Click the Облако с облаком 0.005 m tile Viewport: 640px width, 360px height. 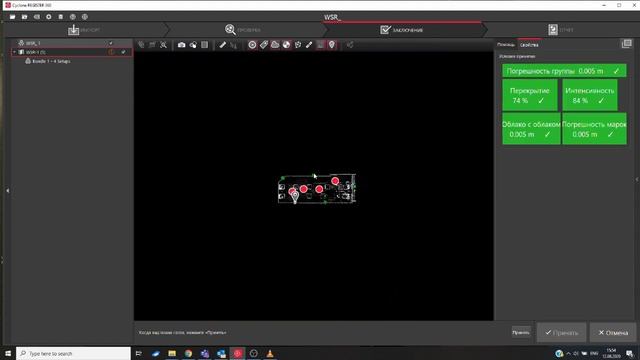click(531, 129)
